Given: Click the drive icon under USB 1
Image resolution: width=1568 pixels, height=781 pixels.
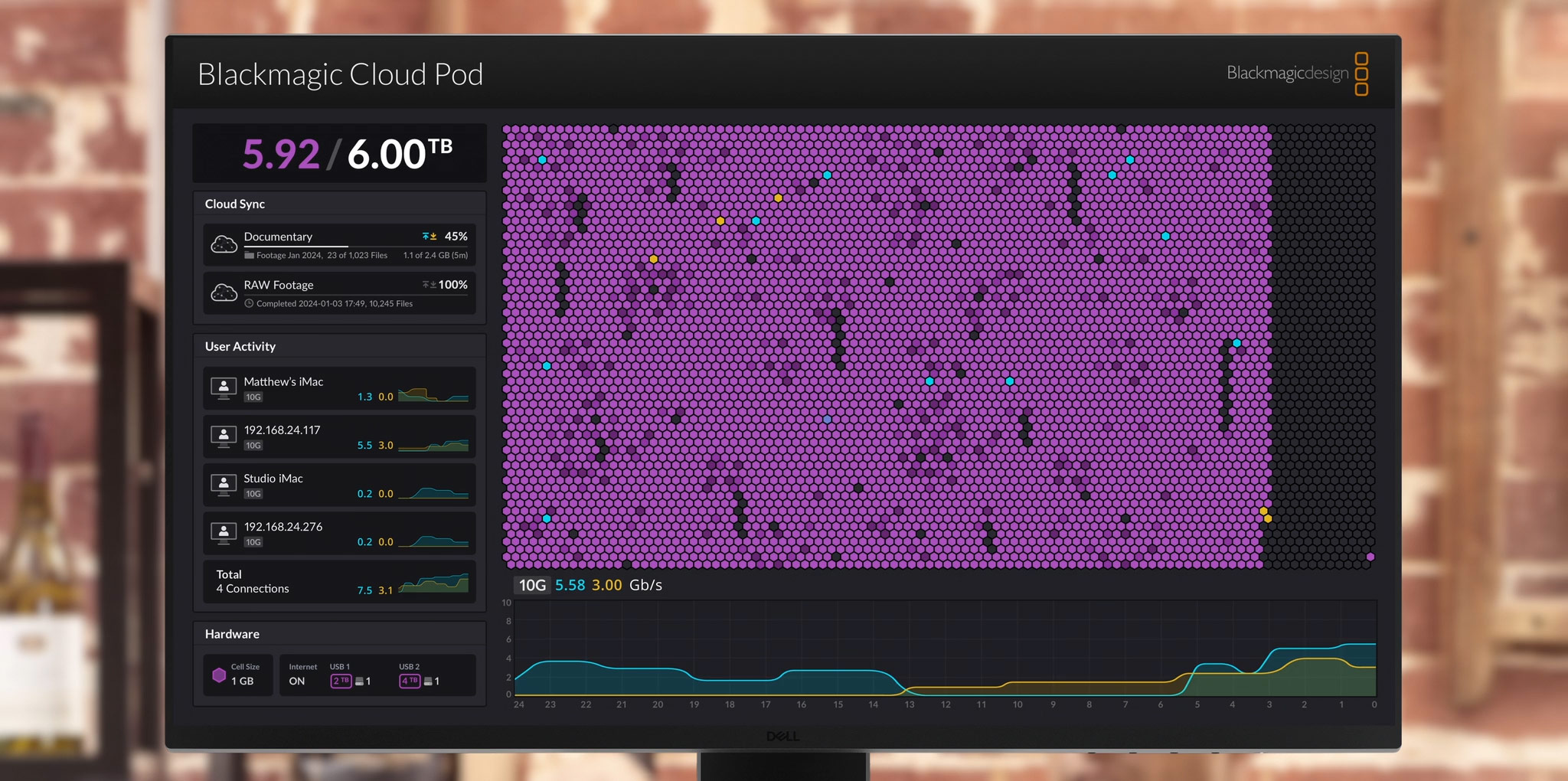Looking at the screenshot, I should click(360, 680).
